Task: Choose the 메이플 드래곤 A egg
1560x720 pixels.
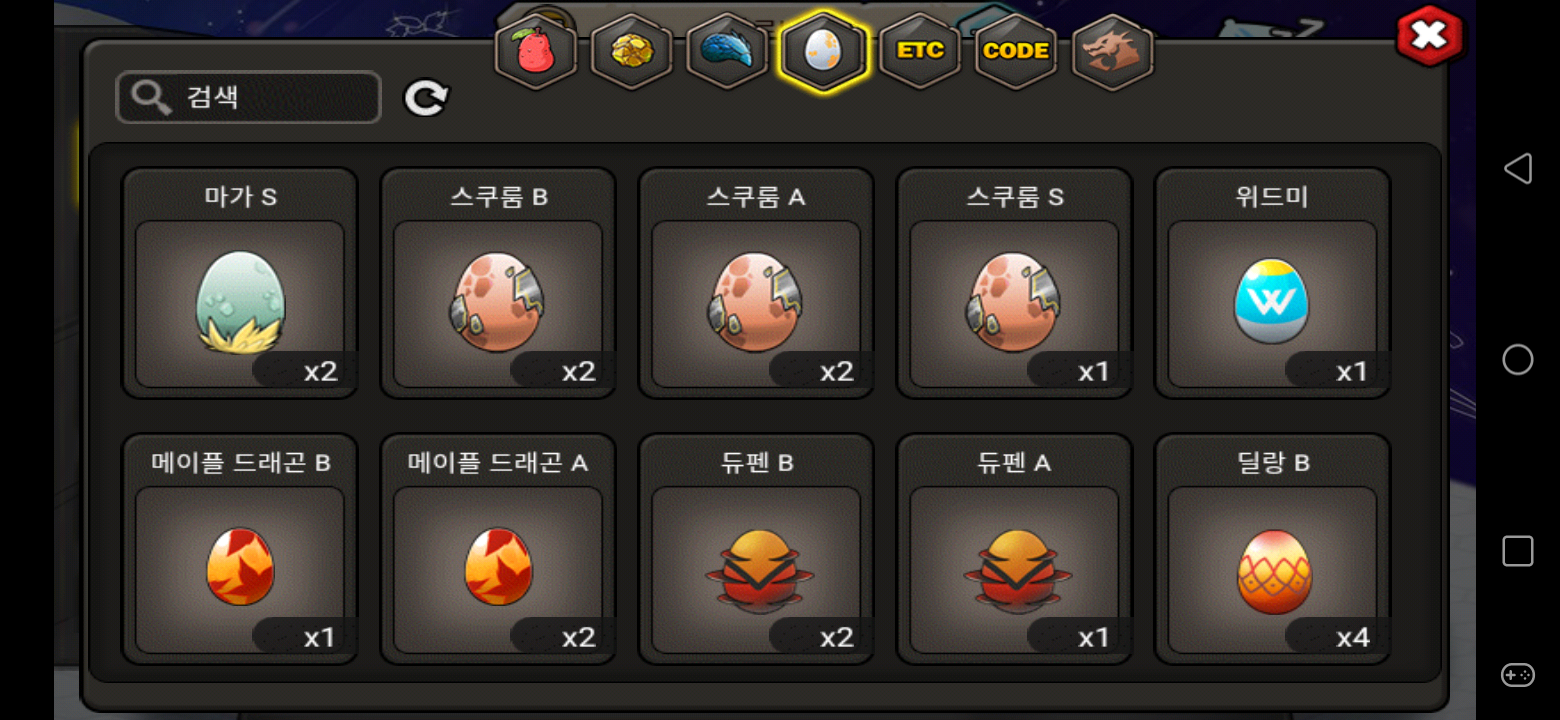Action: (x=498, y=549)
